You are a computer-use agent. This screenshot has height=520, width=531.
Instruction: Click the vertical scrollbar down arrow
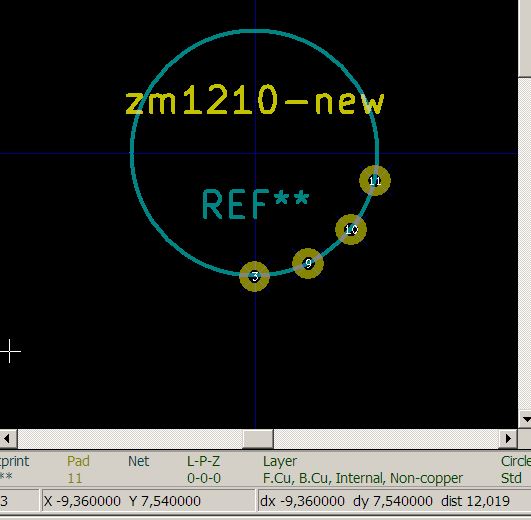525,420
